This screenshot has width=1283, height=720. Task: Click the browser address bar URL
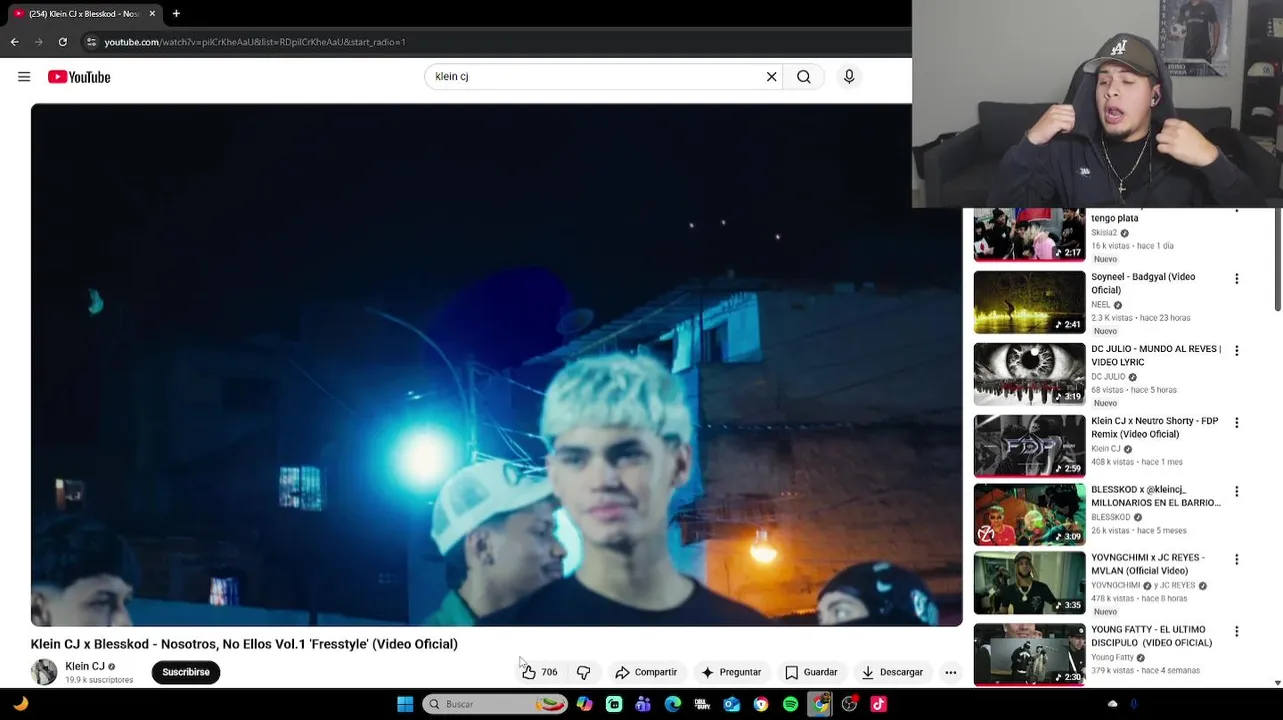(255, 42)
